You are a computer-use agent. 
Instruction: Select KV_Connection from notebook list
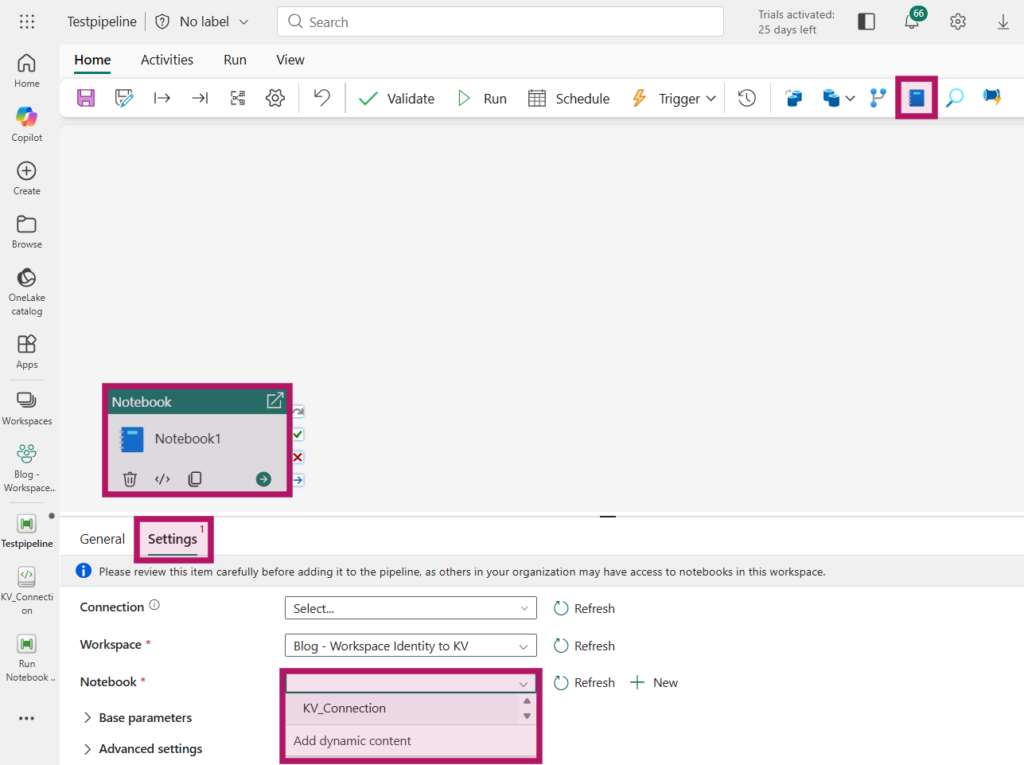pyautogui.click(x=344, y=708)
